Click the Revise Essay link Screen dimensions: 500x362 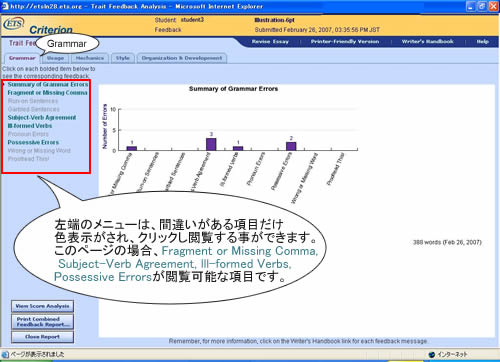[x=270, y=42]
